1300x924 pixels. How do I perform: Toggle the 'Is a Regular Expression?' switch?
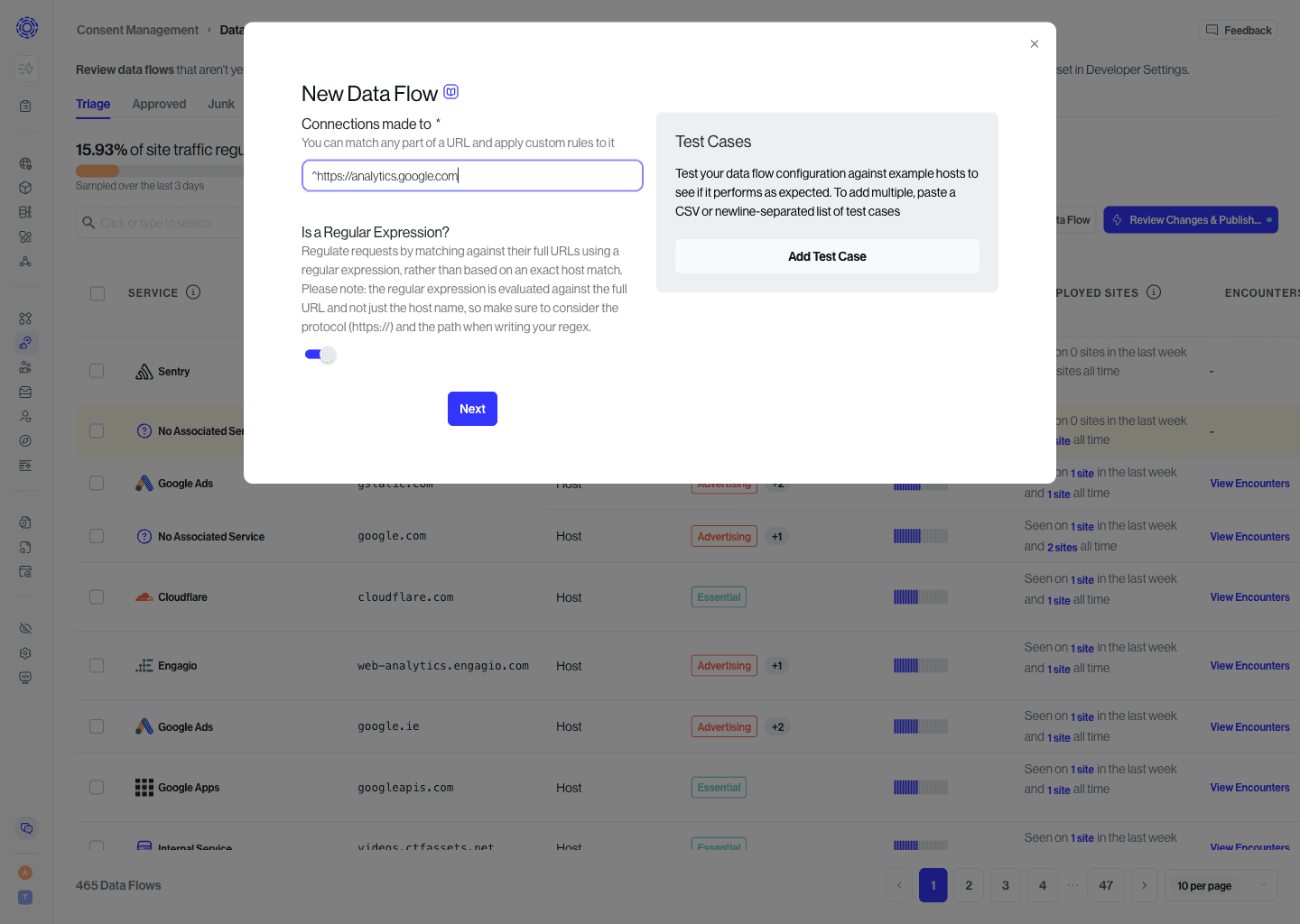pos(320,355)
